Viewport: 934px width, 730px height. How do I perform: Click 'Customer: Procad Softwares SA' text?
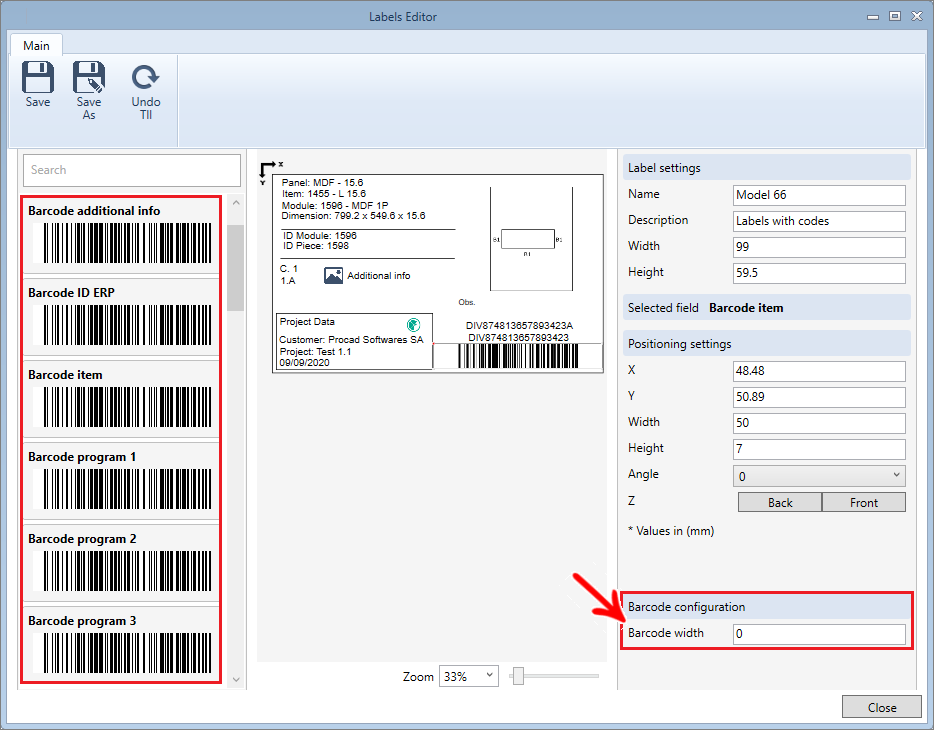tap(351, 339)
